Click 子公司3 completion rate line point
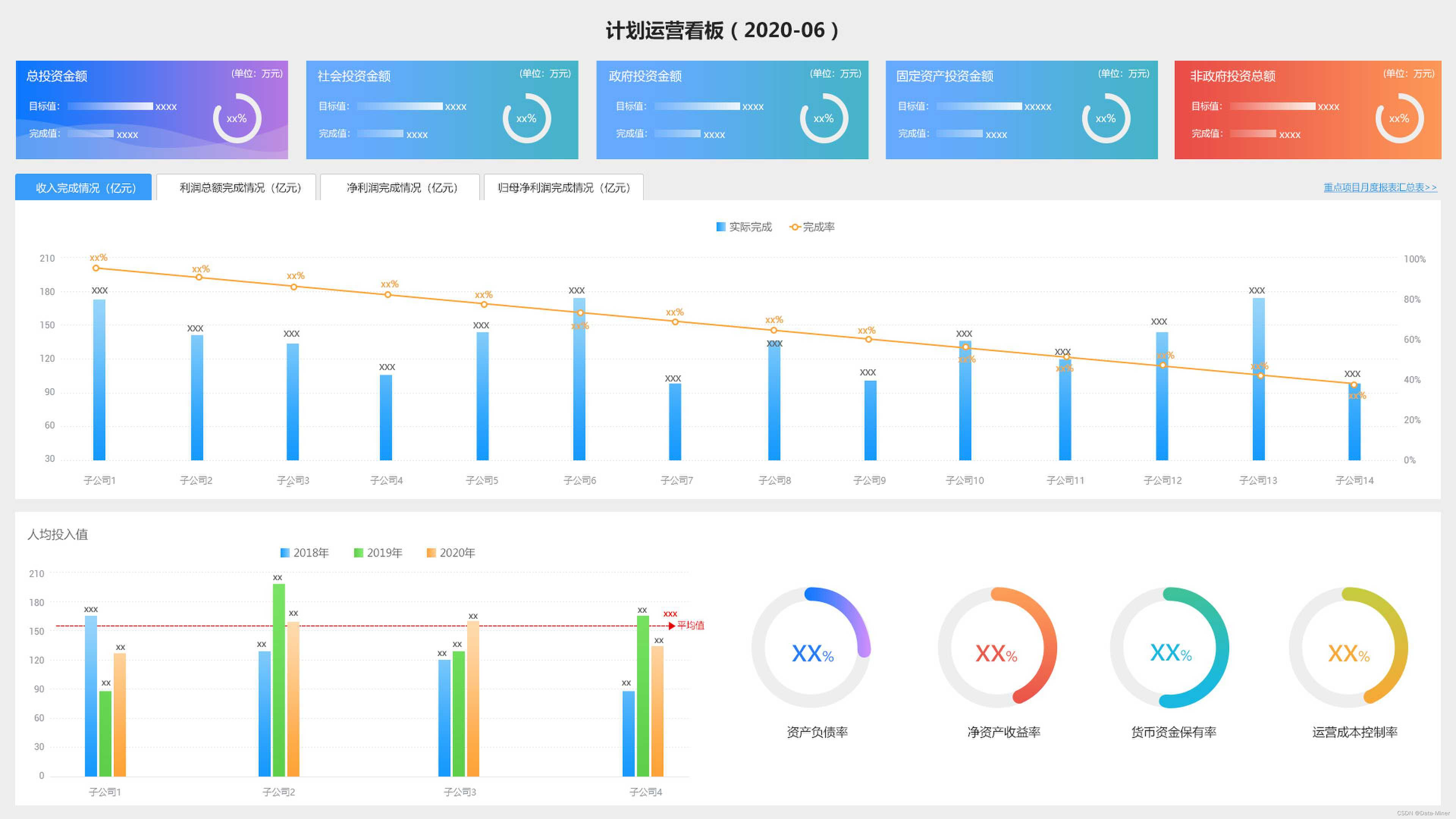The width and height of the screenshot is (1456, 819). [x=294, y=287]
